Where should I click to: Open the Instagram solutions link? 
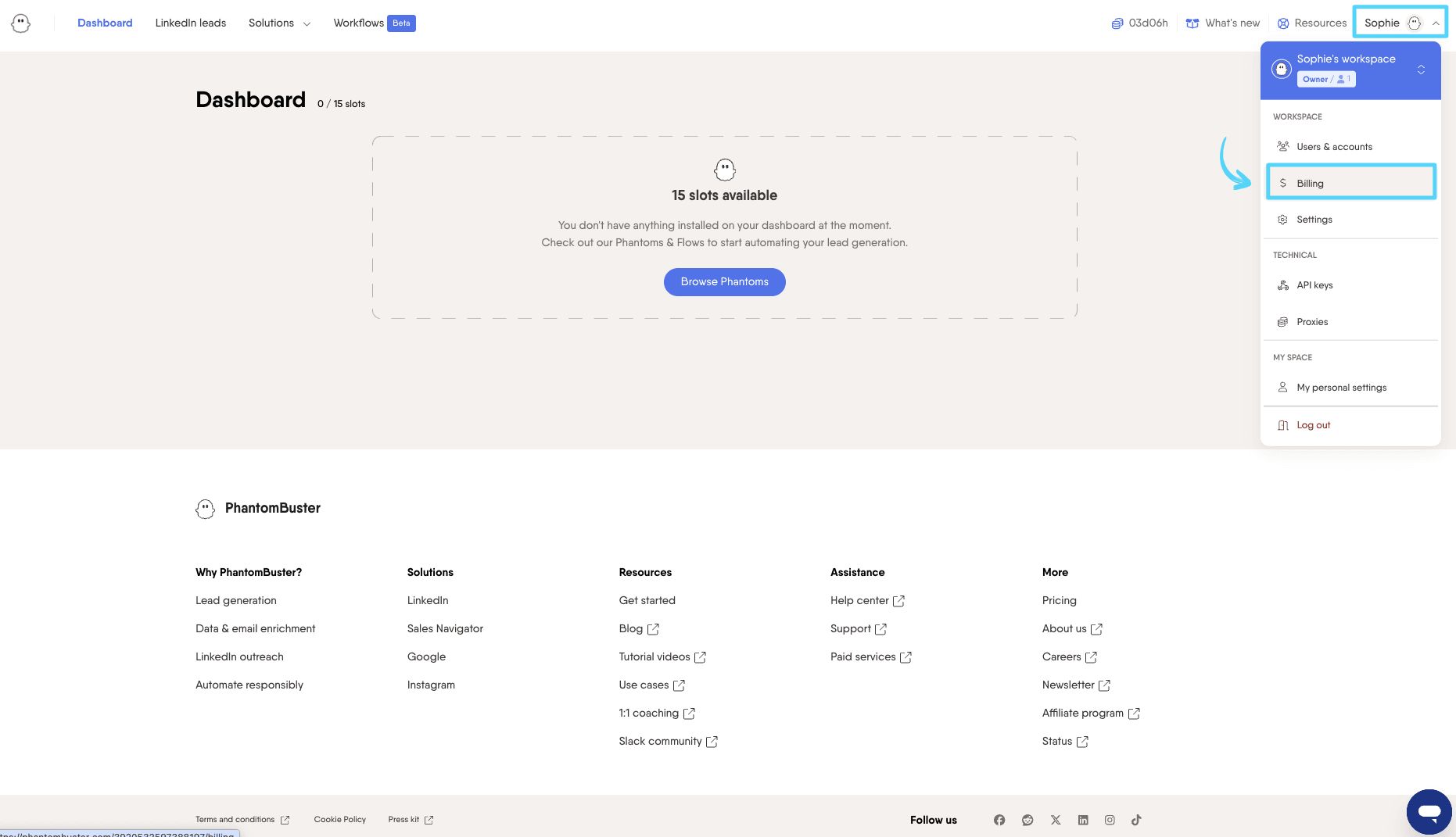tap(430, 685)
